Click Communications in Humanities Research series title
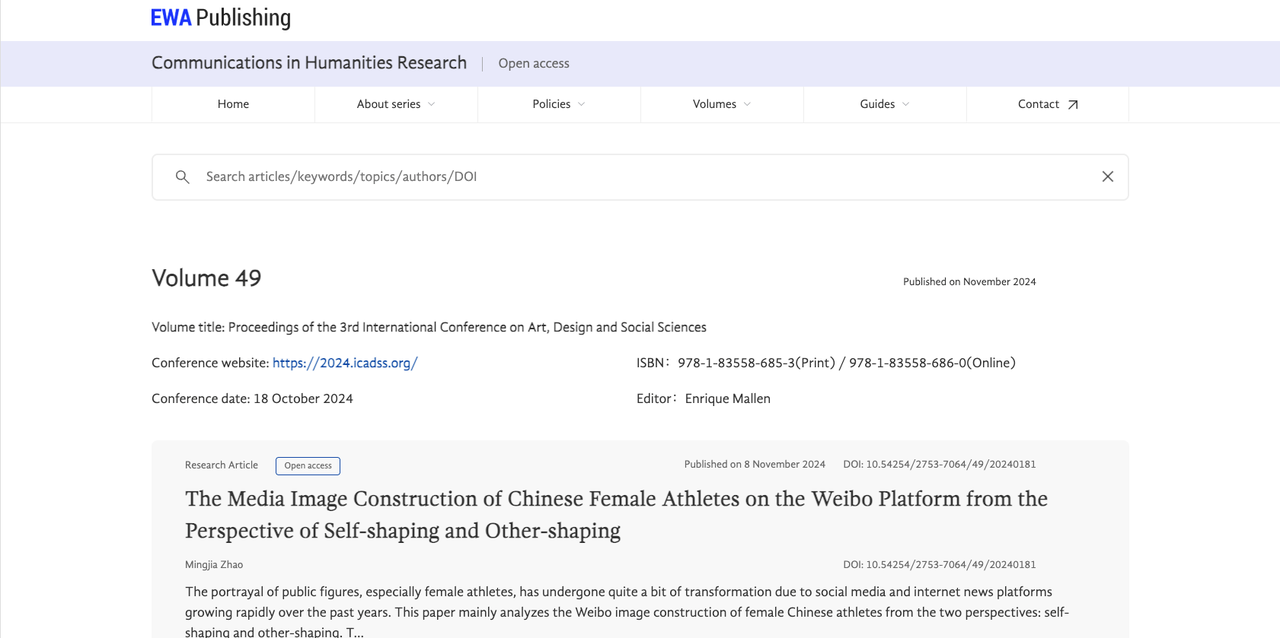Screen dimensions: 1280x638 tap(309, 63)
